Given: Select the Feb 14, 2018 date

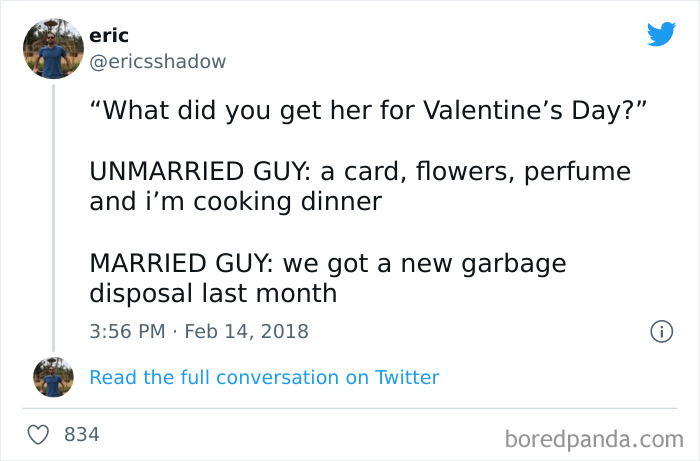Looking at the screenshot, I should tap(248, 330).
